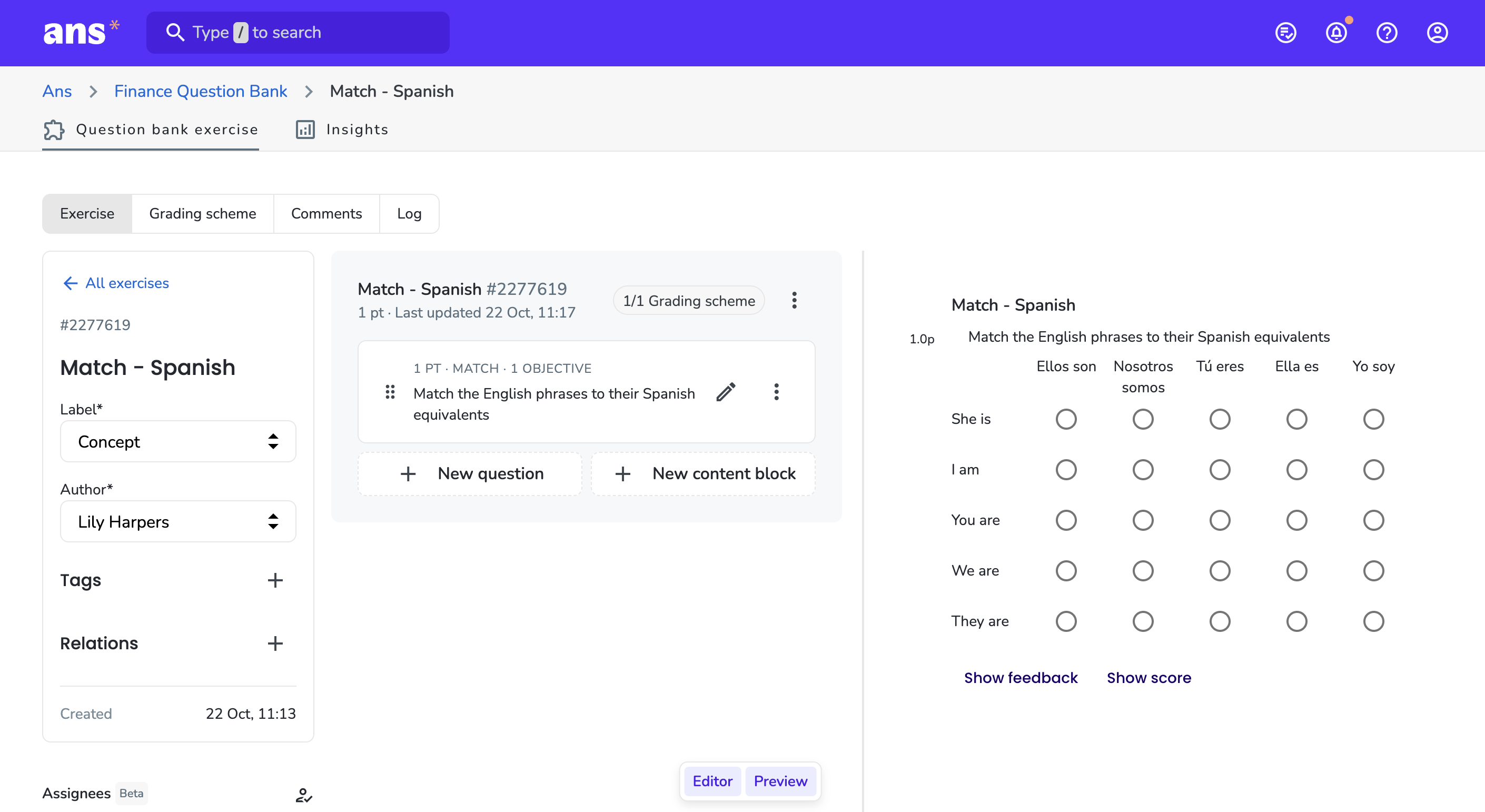The height and width of the screenshot is (812, 1485).
Task: Return to All exercises
Action: [127, 283]
